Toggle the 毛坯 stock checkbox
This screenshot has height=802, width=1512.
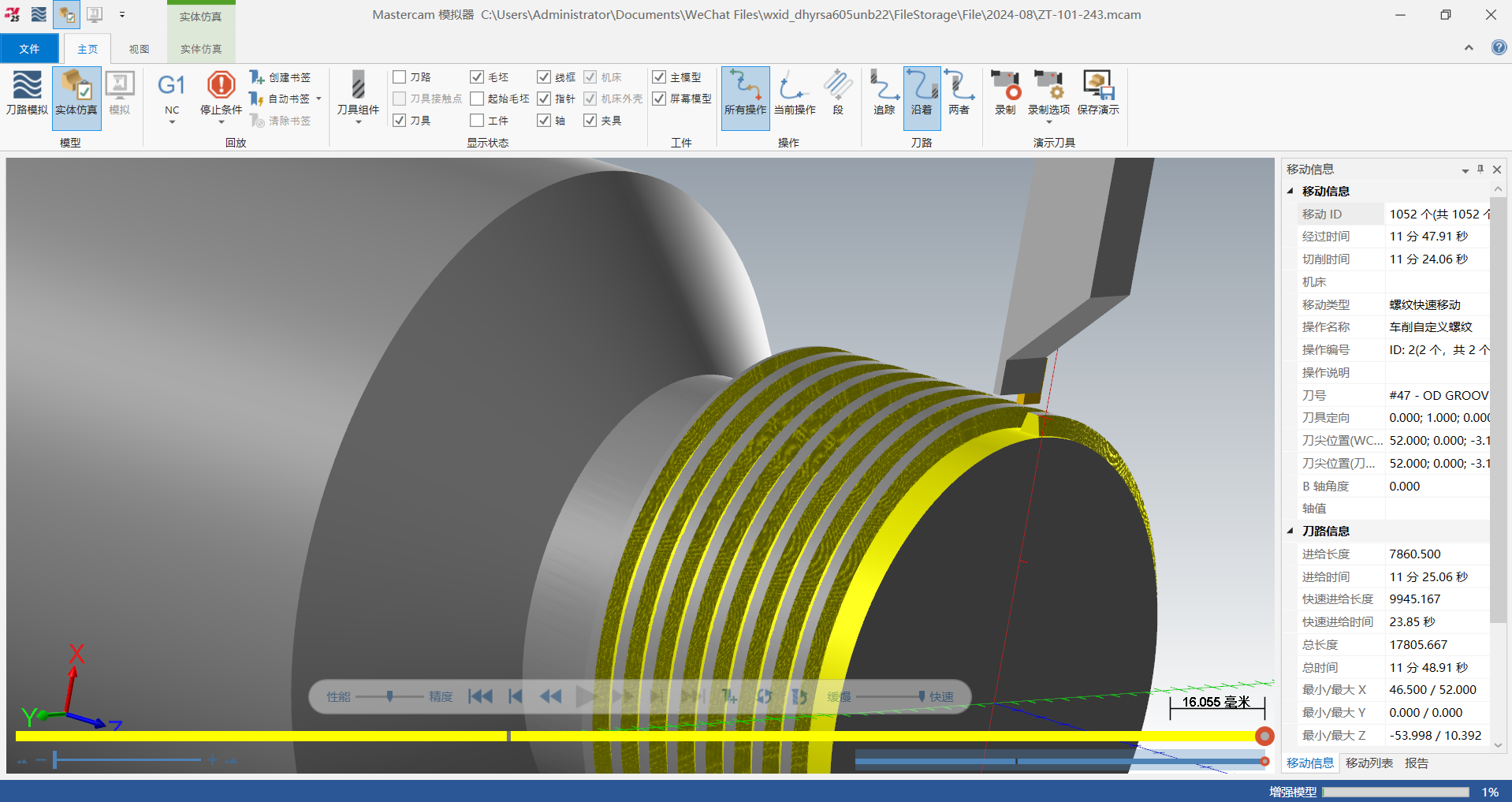[476, 77]
